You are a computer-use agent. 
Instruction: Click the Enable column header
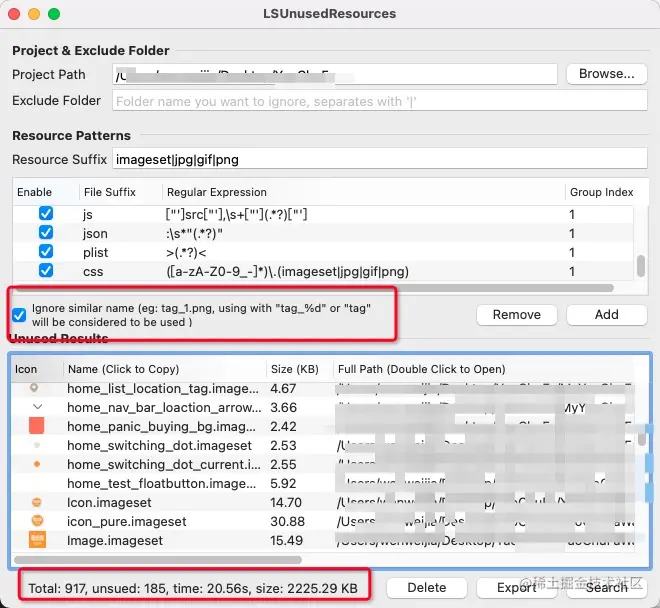tap(35, 192)
